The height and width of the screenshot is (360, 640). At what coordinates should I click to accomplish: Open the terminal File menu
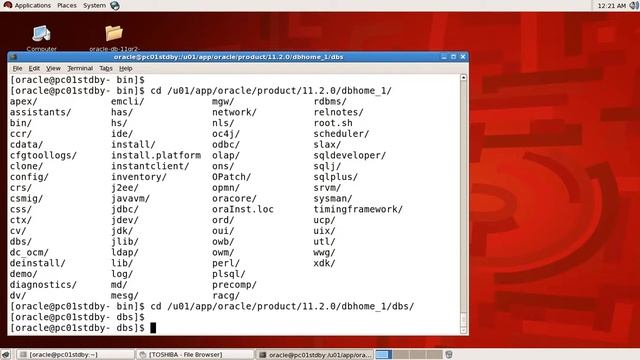17,69
